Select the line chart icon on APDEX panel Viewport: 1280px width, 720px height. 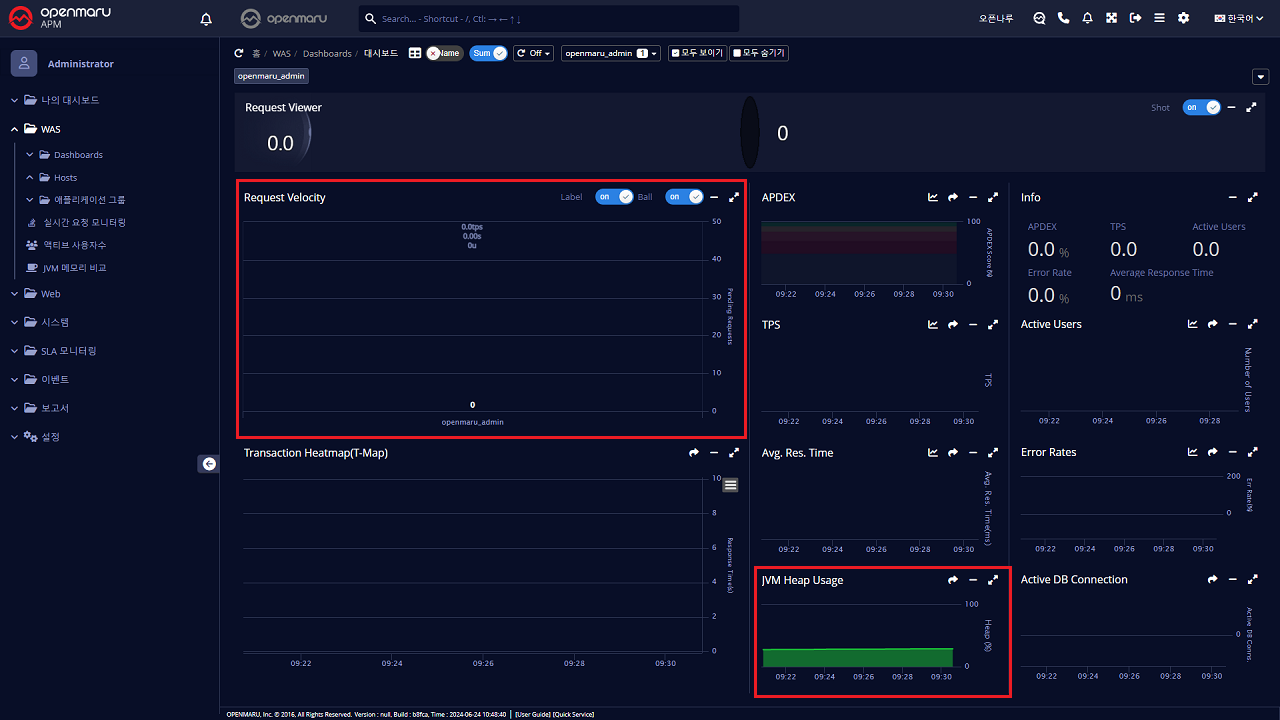click(x=932, y=197)
